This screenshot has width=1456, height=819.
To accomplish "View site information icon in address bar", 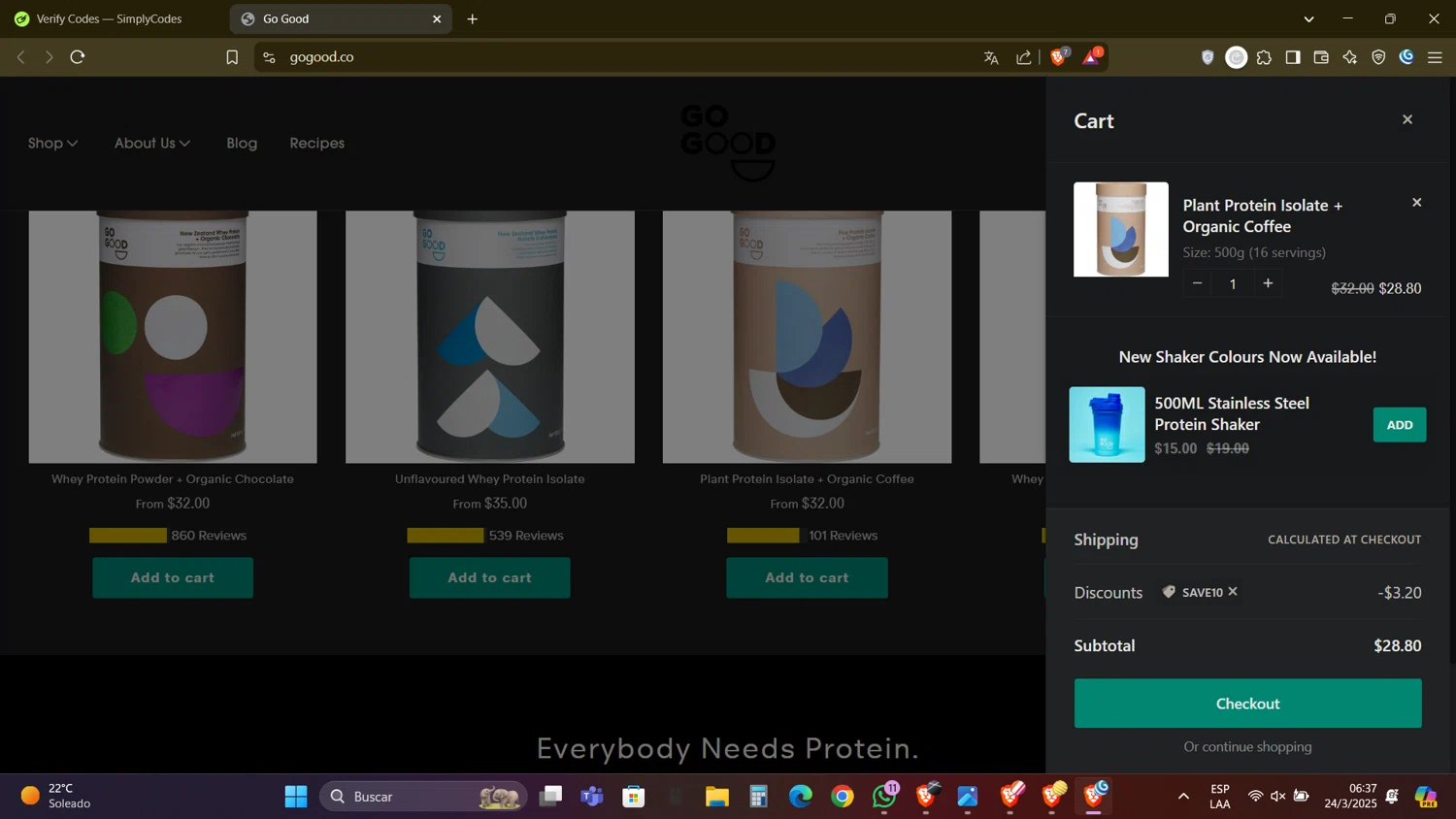I will (270, 57).
